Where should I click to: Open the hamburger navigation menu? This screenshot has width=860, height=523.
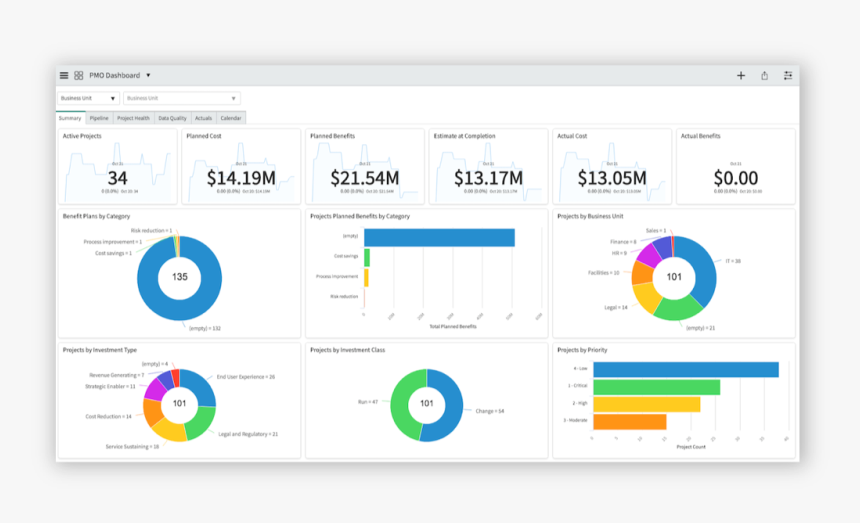point(64,76)
